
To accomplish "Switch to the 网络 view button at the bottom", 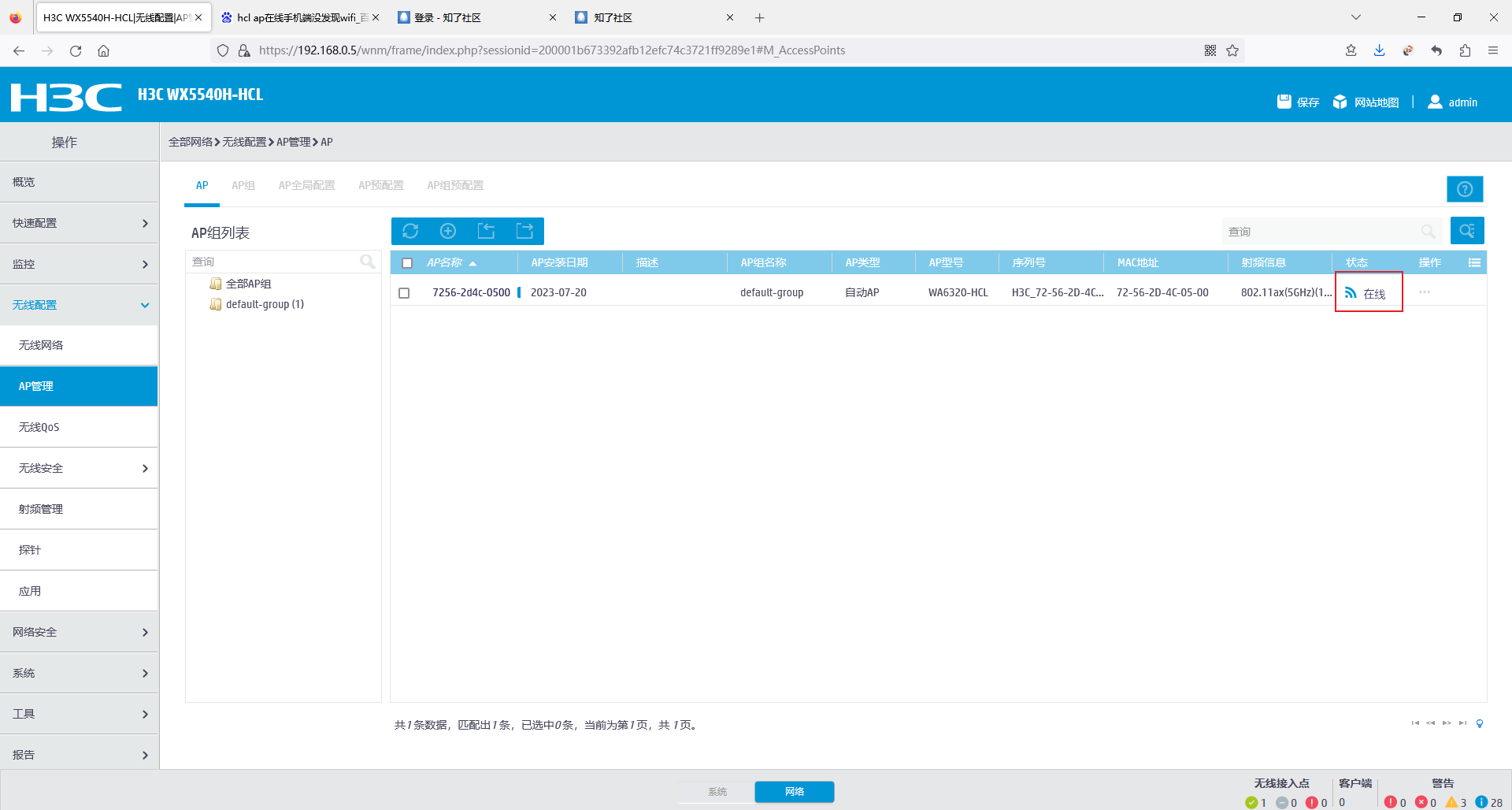I will 795,792.
